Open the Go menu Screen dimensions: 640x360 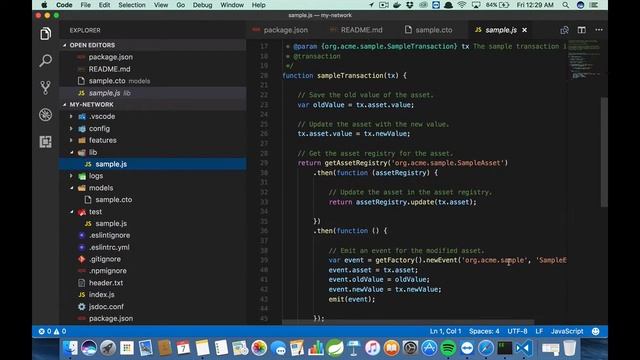pos(180,5)
